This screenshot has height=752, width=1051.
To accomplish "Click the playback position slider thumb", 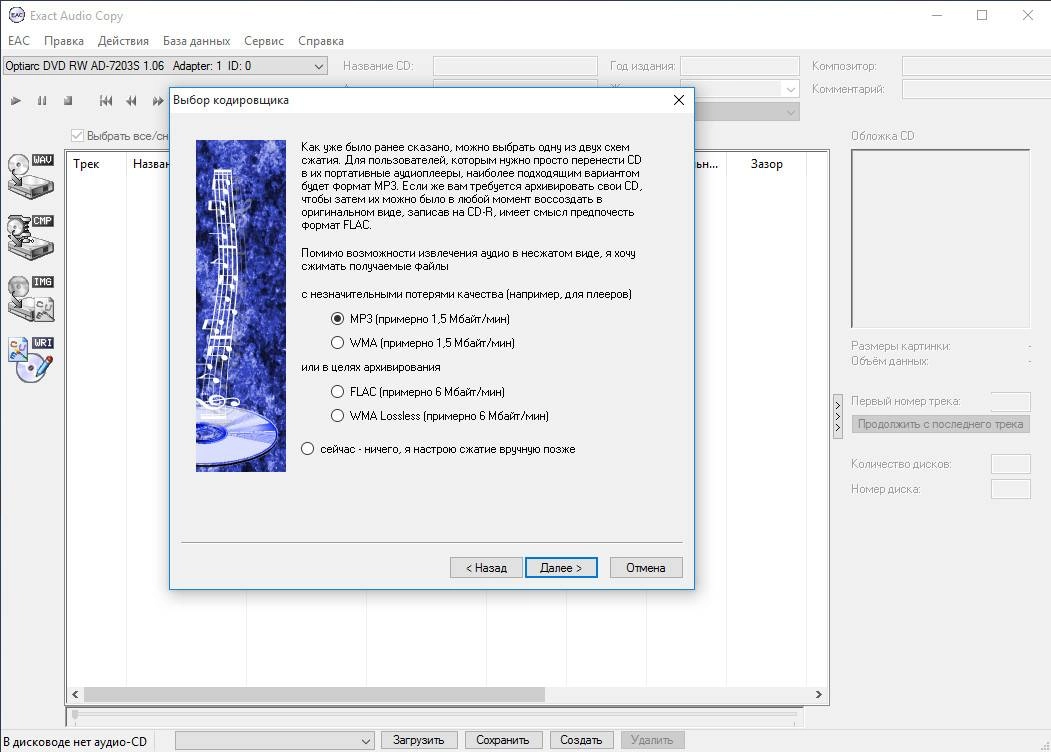I will pyautogui.click(x=75, y=715).
